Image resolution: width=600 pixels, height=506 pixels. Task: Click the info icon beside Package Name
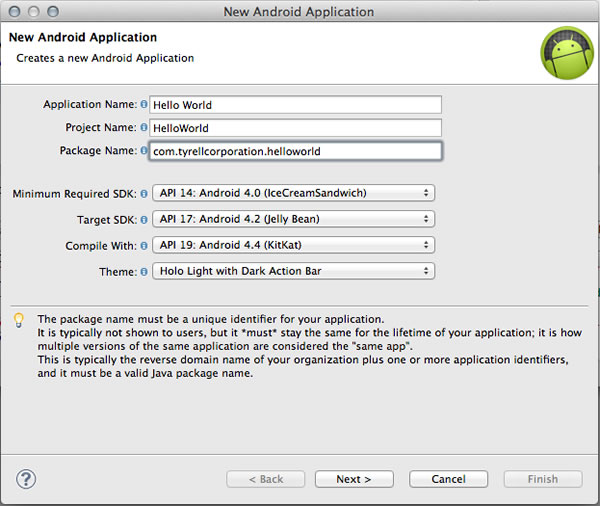(x=144, y=150)
